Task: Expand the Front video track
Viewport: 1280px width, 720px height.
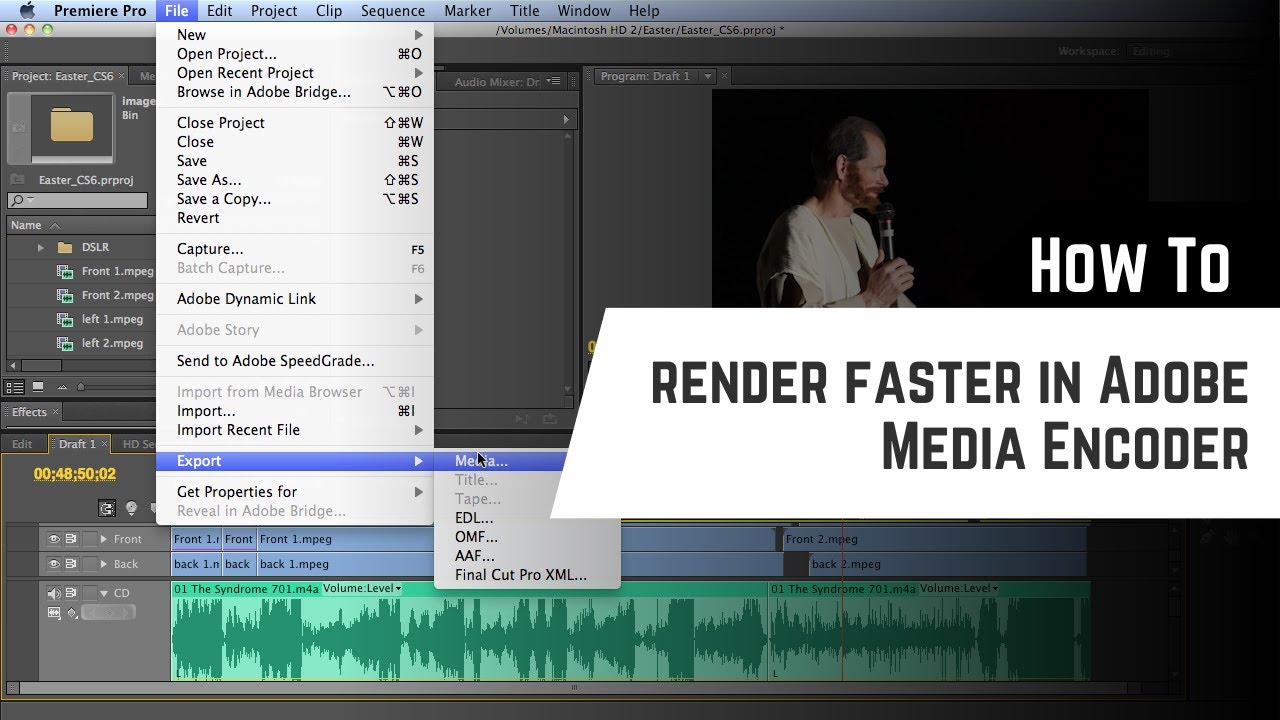Action: (104, 539)
